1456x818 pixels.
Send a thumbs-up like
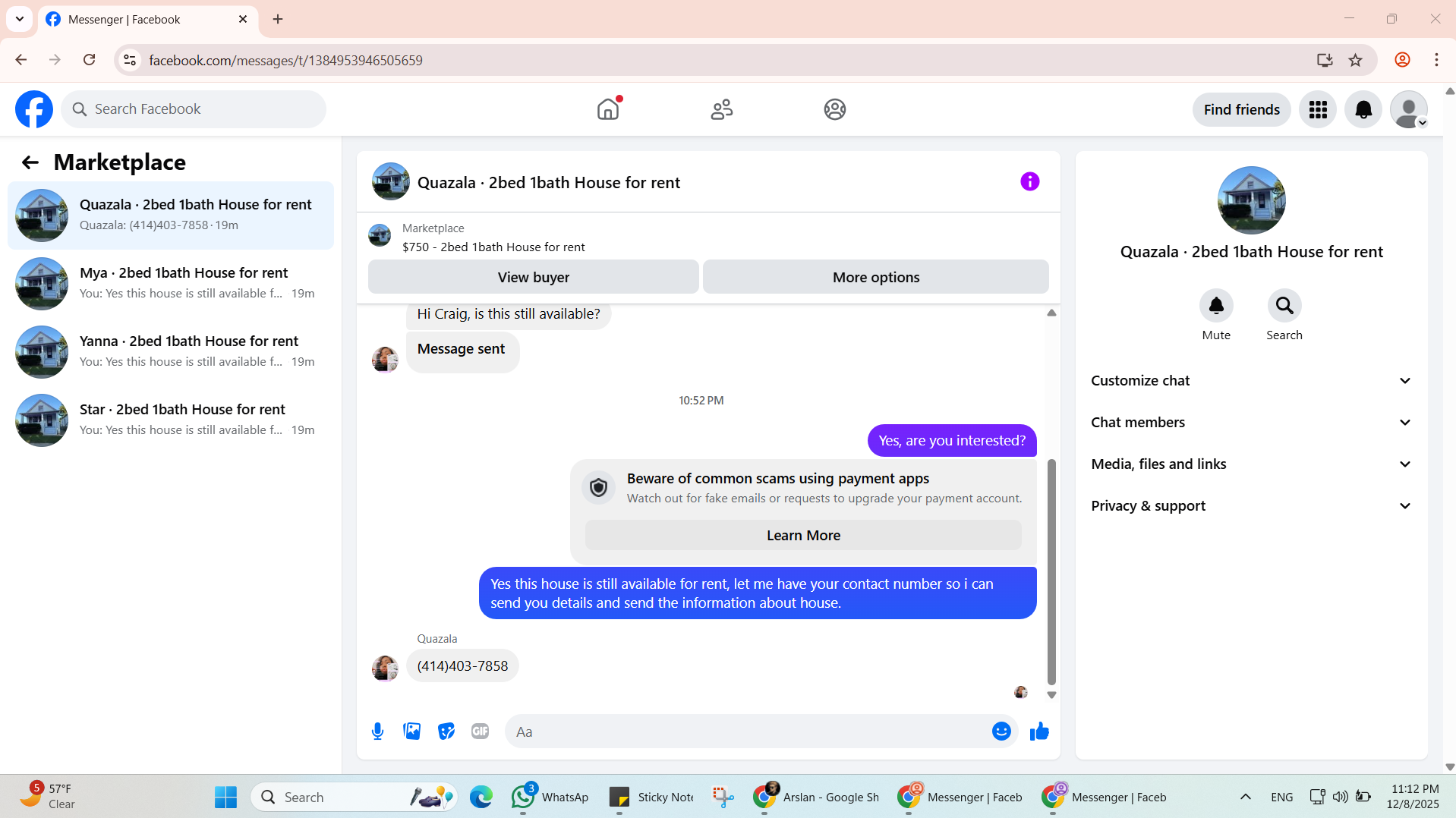[x=1039, y=731]
